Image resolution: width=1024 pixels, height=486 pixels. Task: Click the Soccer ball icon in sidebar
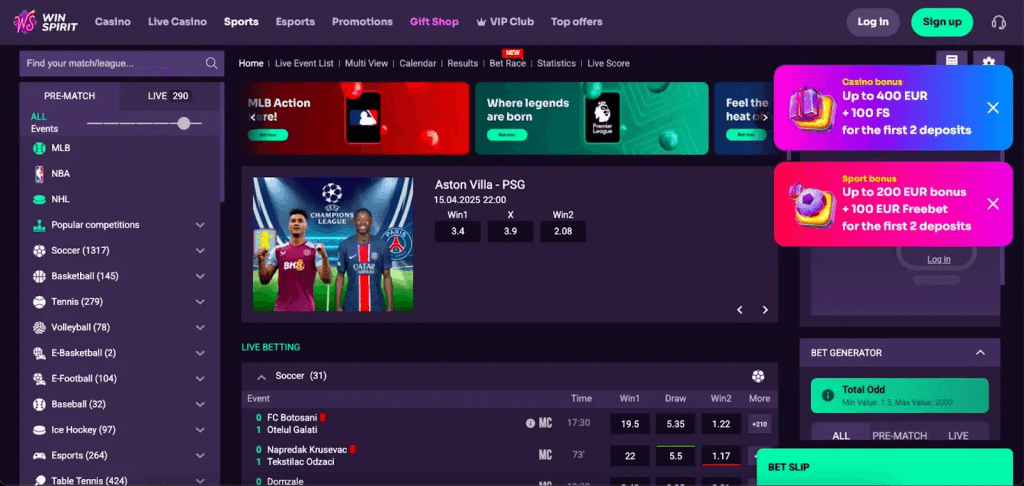pos(39,251)
